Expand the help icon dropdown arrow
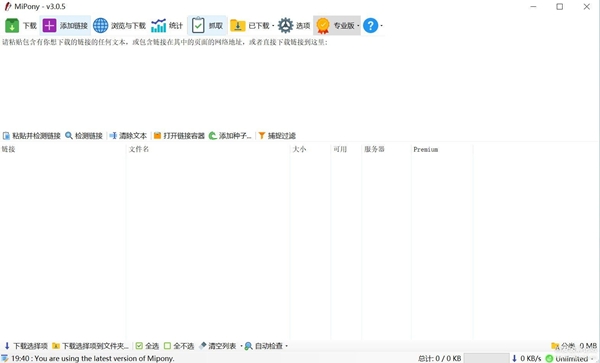The image size is (600, 363). tap(382, 26)
